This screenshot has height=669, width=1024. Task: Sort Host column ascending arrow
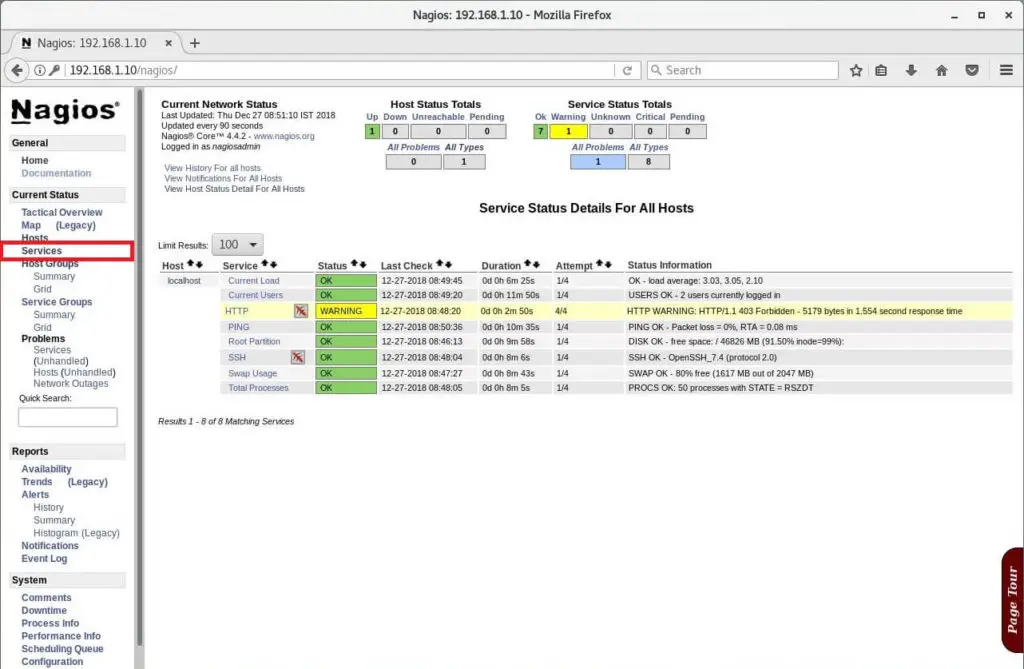pyautogui.click(x=191, y=263)
